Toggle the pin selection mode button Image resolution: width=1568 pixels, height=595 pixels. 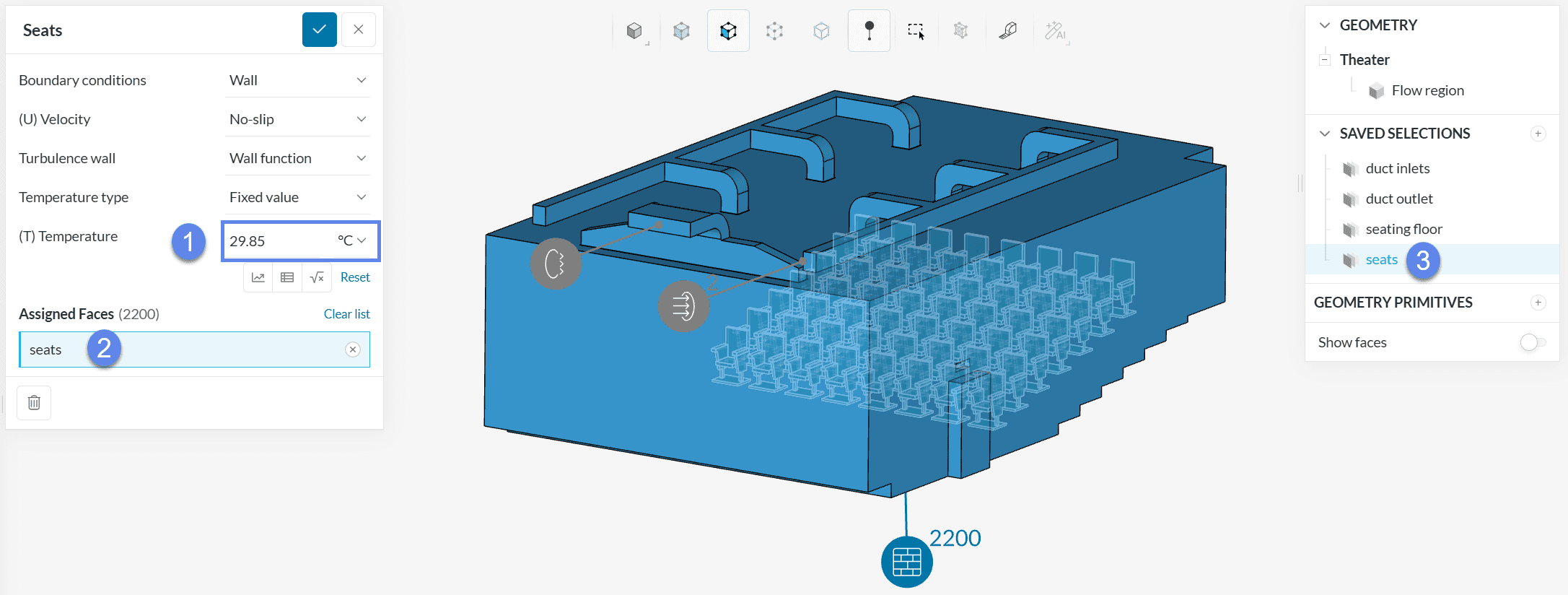[869, 30]
